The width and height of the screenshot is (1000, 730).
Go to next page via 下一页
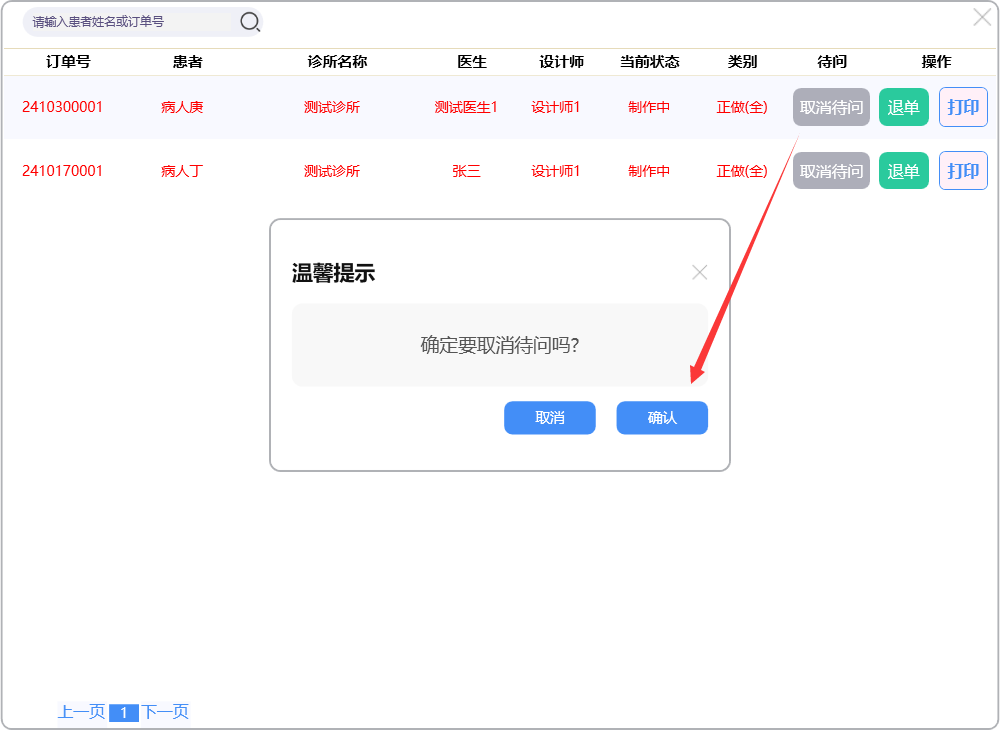165,712
